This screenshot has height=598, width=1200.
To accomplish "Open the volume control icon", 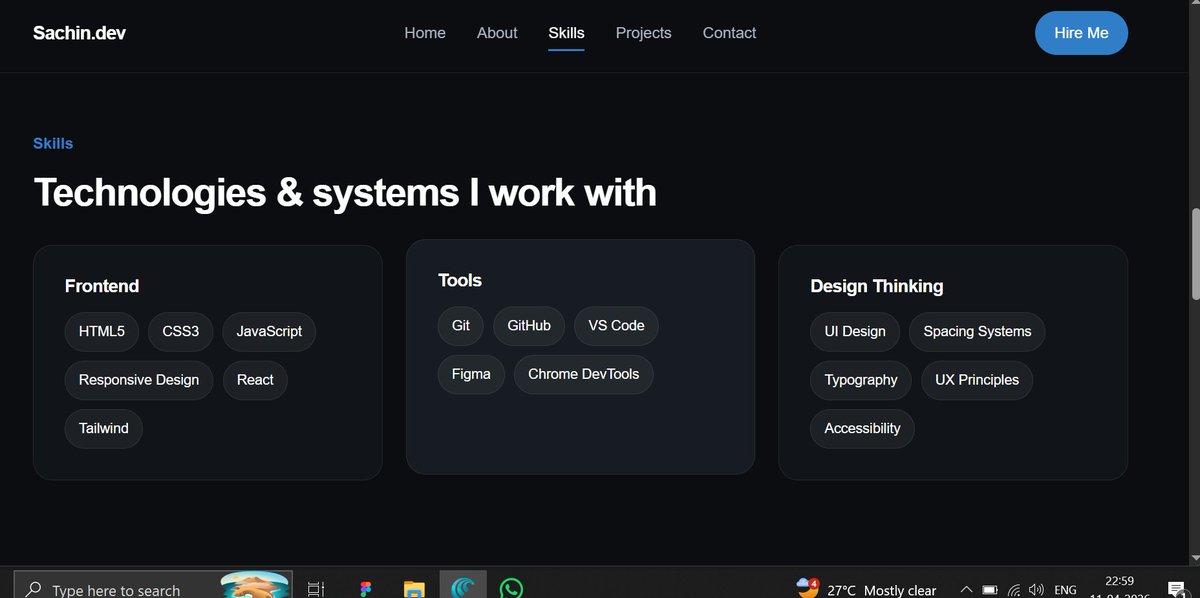I will (1036, 589).
